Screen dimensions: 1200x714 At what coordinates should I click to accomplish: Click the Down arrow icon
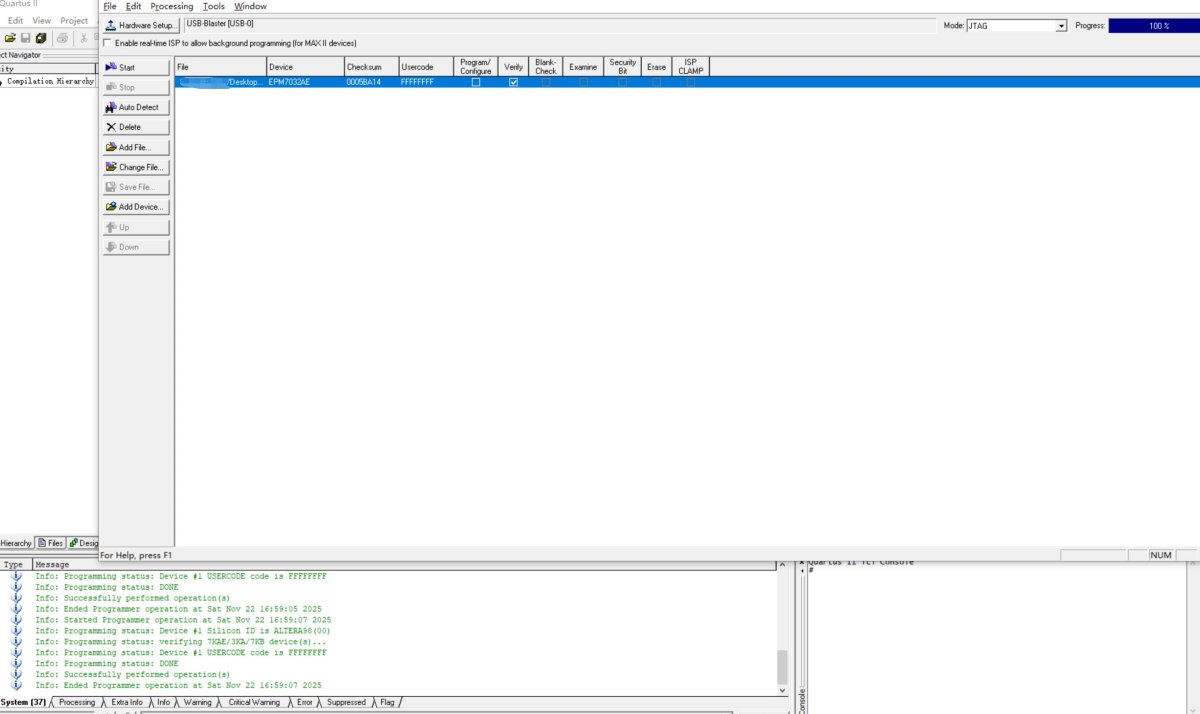pos(111,247)
